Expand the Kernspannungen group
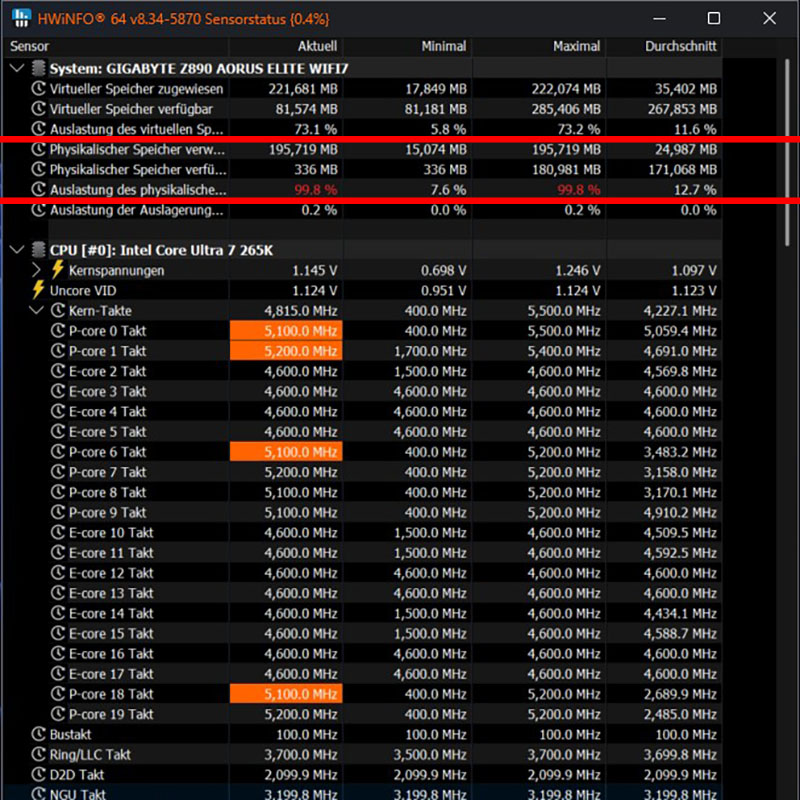 [36, 270]
